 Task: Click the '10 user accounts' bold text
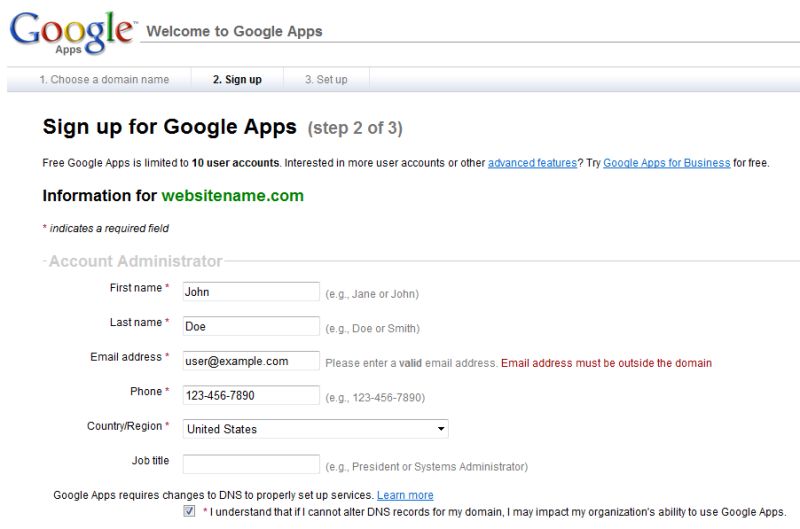pyautogui.click(x=235, y=163)
